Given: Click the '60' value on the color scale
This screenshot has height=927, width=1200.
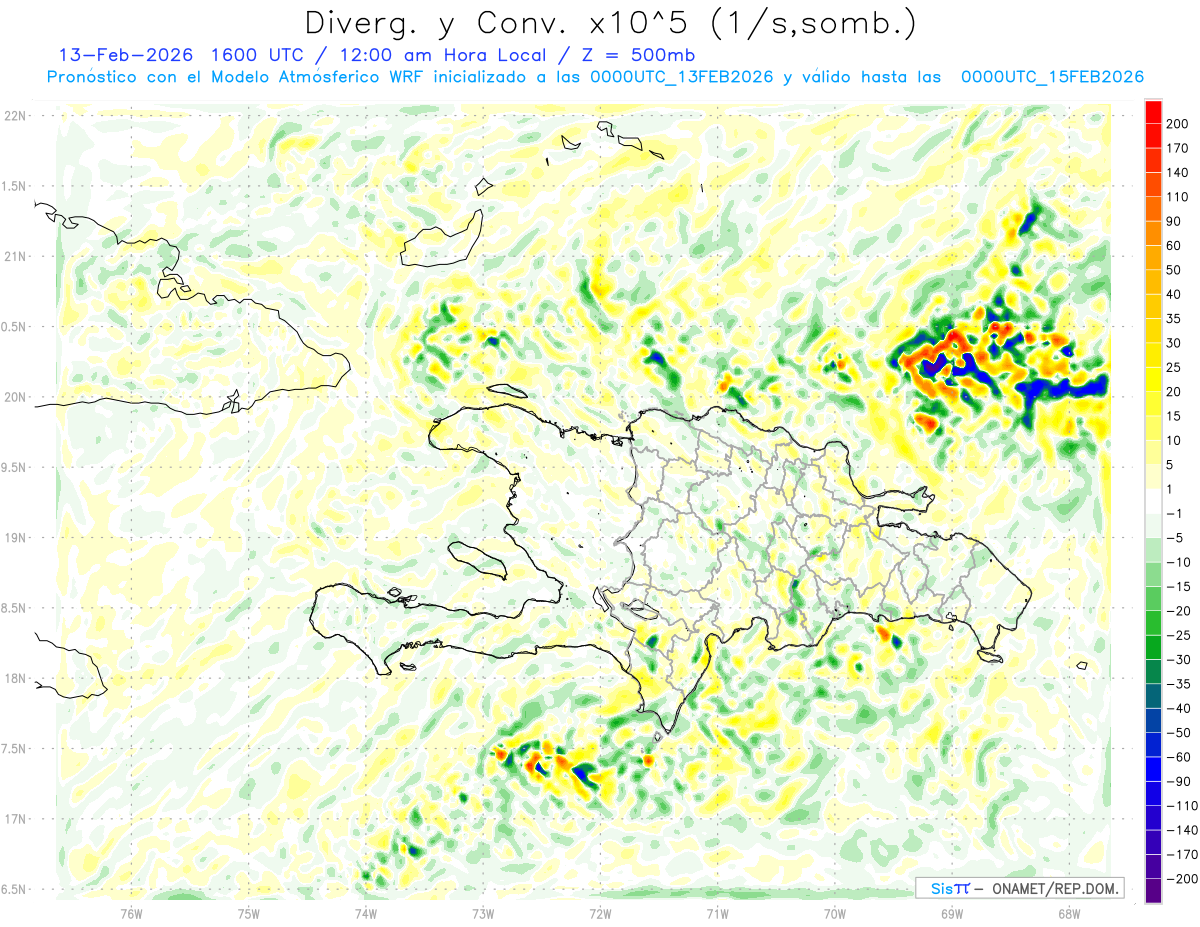Looking at the screenshot, I should 1174,246.
